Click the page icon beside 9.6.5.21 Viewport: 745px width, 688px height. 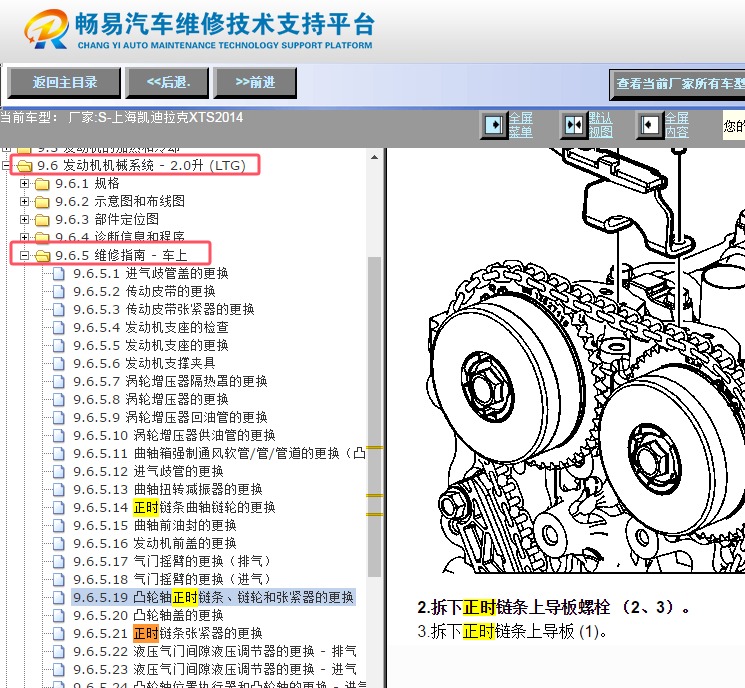(58, 634)
